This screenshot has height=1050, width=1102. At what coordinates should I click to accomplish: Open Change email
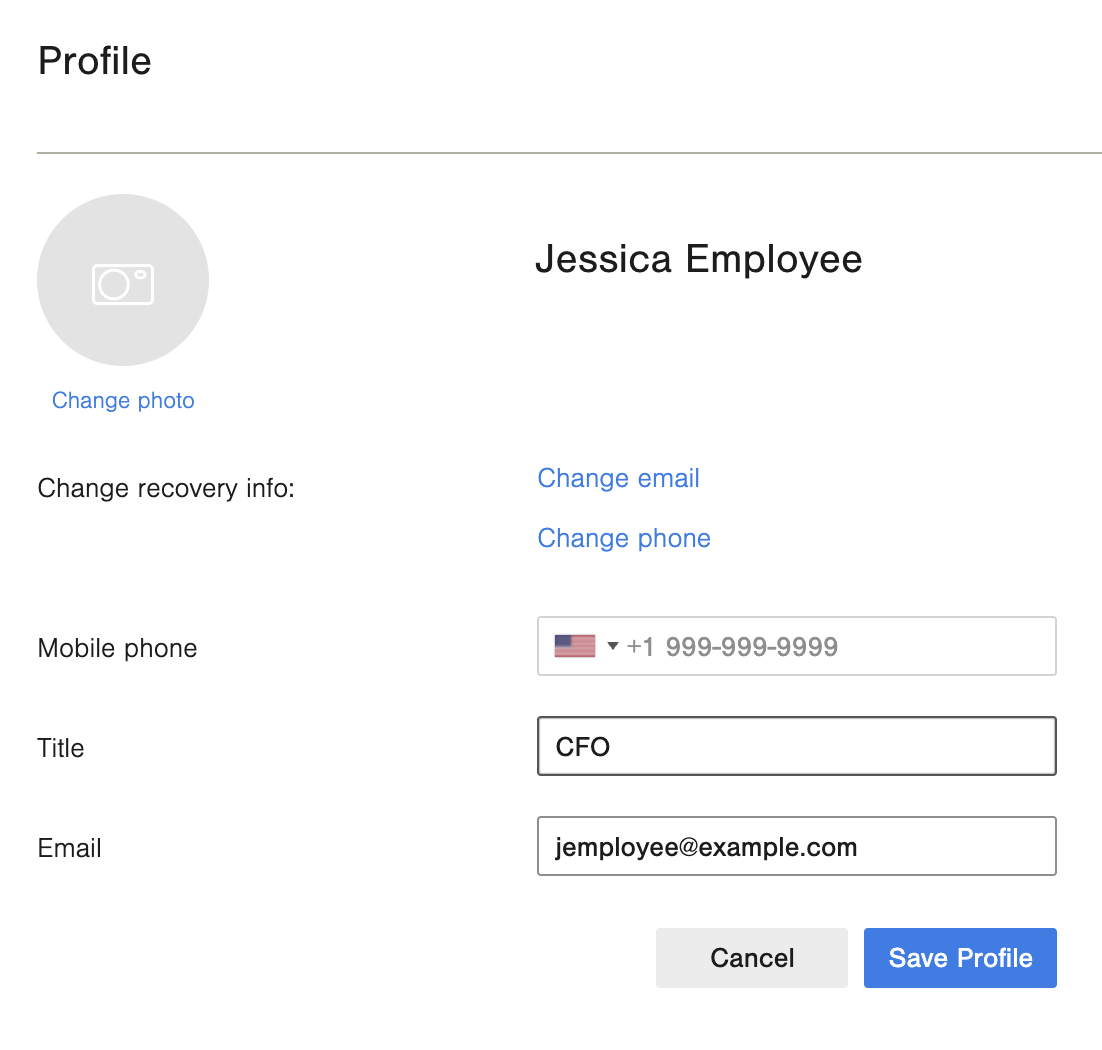coord(617,478)
